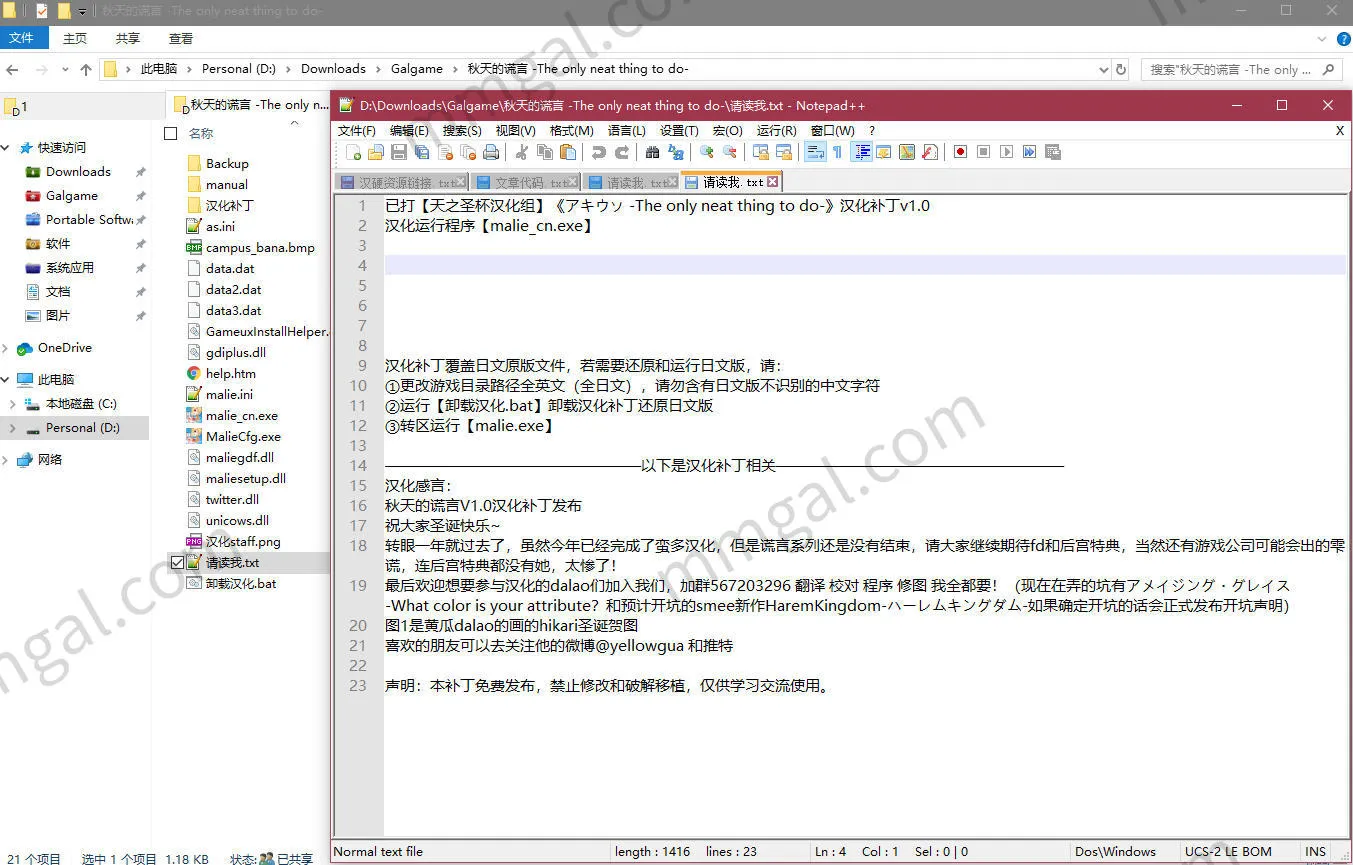Click the New file icon in Notepad++ toolbar

(x=353, y=152)
